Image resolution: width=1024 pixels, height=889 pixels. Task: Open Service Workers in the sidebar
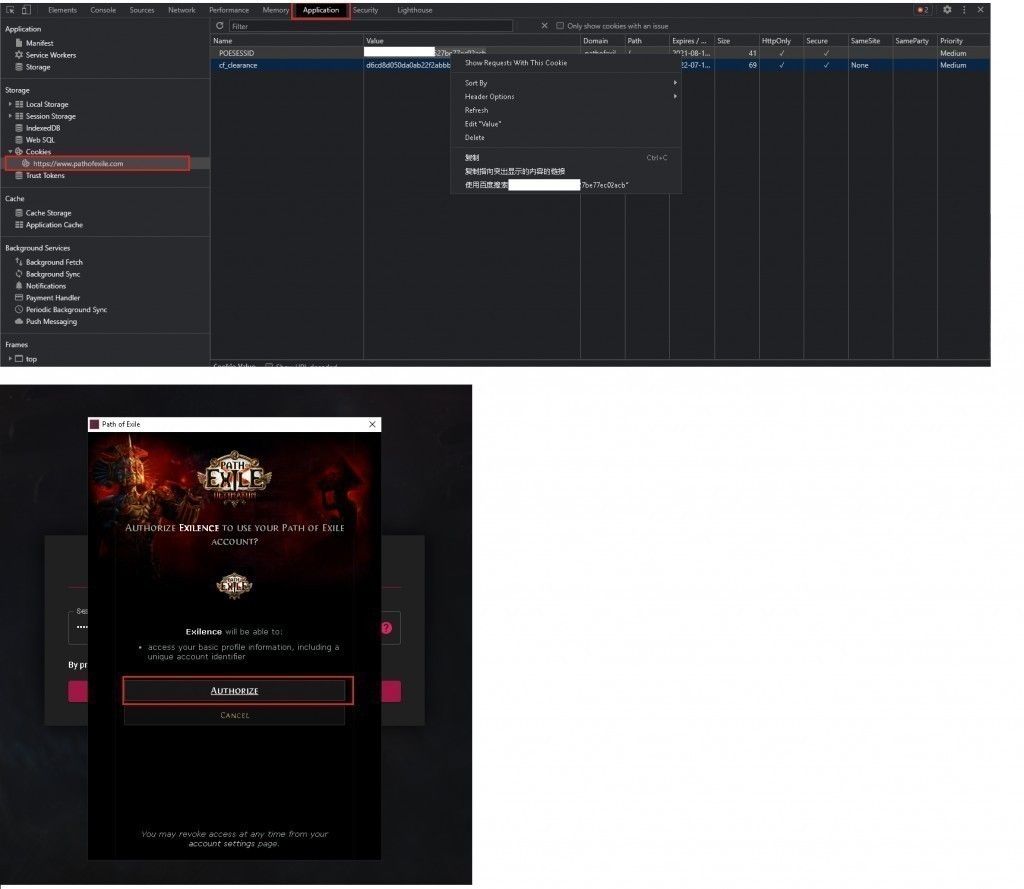click(x=50, y=55)
